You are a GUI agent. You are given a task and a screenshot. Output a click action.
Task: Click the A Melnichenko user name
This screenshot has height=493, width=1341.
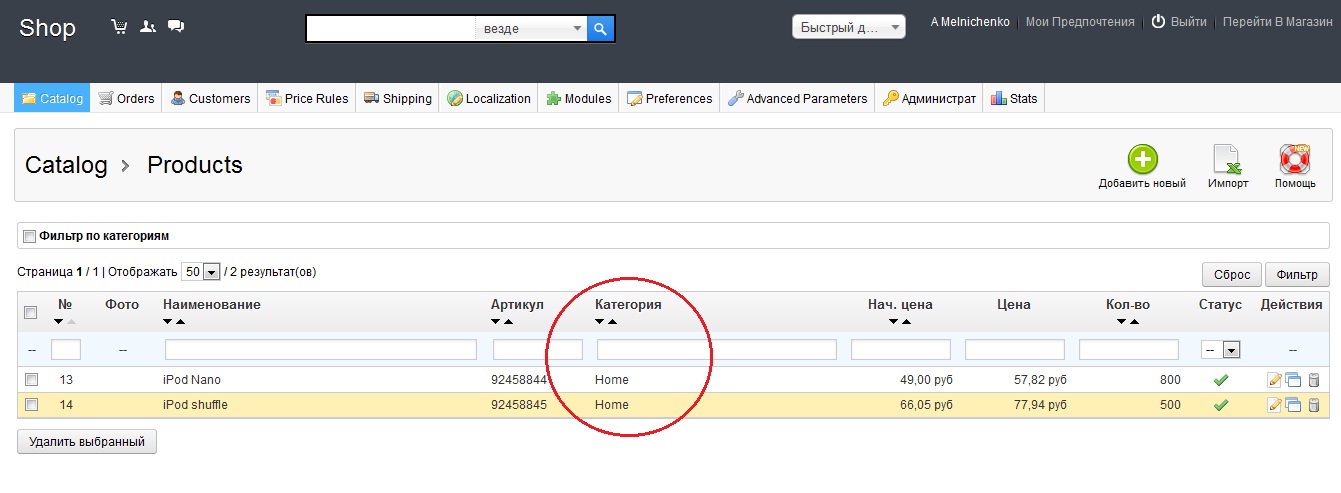[x=970, y=21]
